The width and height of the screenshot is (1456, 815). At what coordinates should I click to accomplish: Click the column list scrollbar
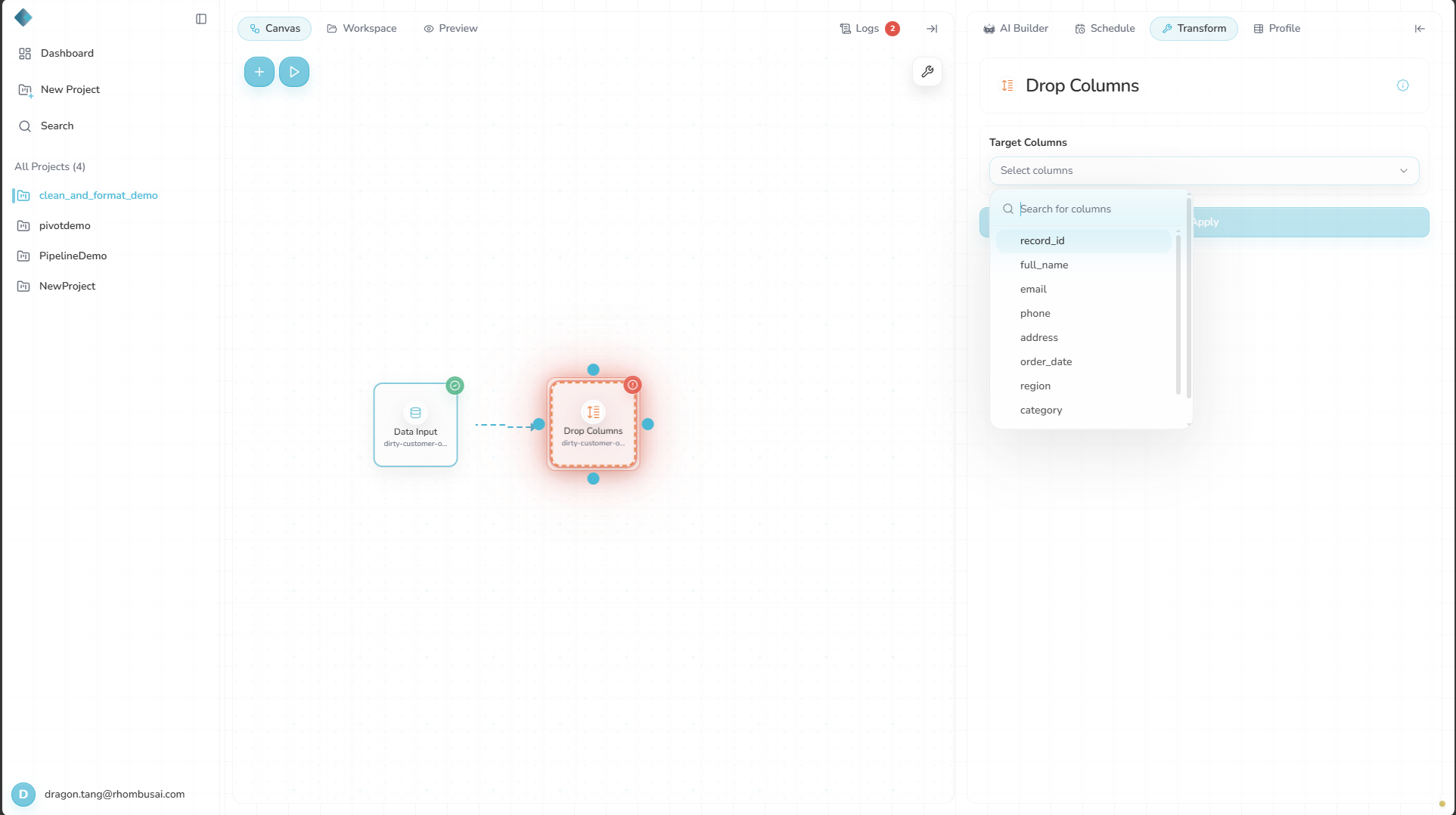coord(1178,313)
